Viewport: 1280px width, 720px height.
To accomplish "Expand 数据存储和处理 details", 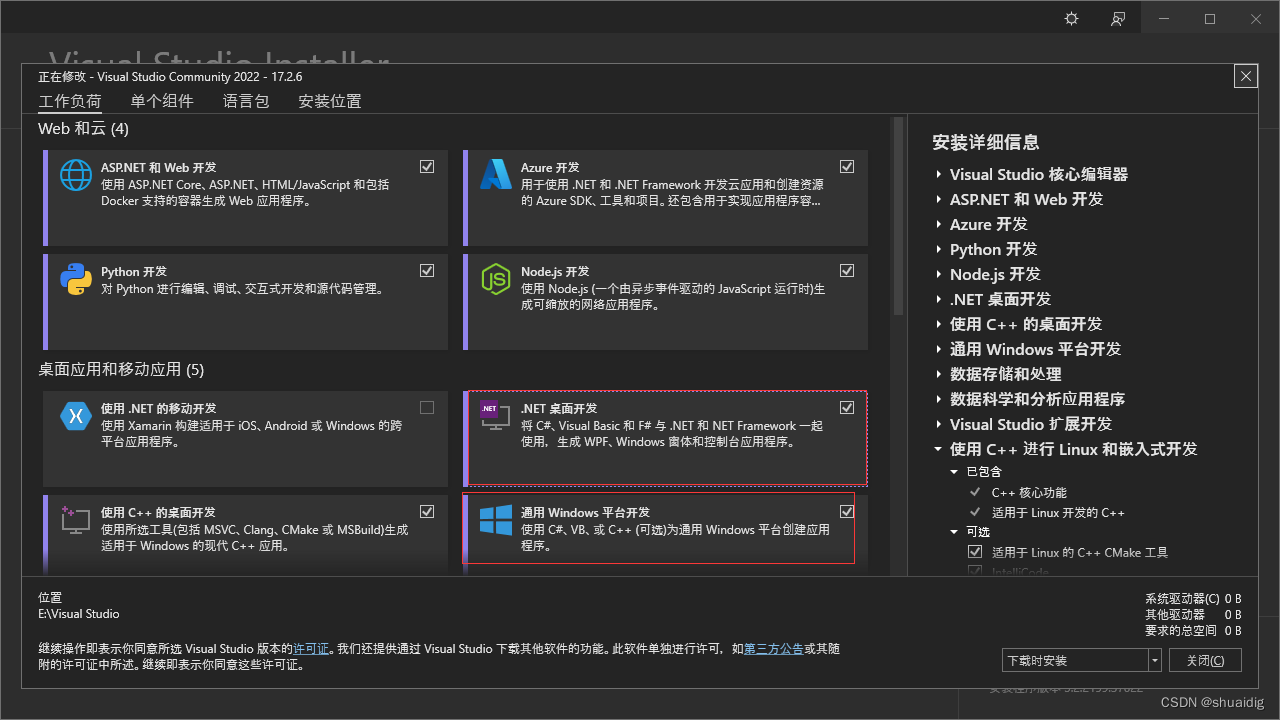I will (939, 374).
